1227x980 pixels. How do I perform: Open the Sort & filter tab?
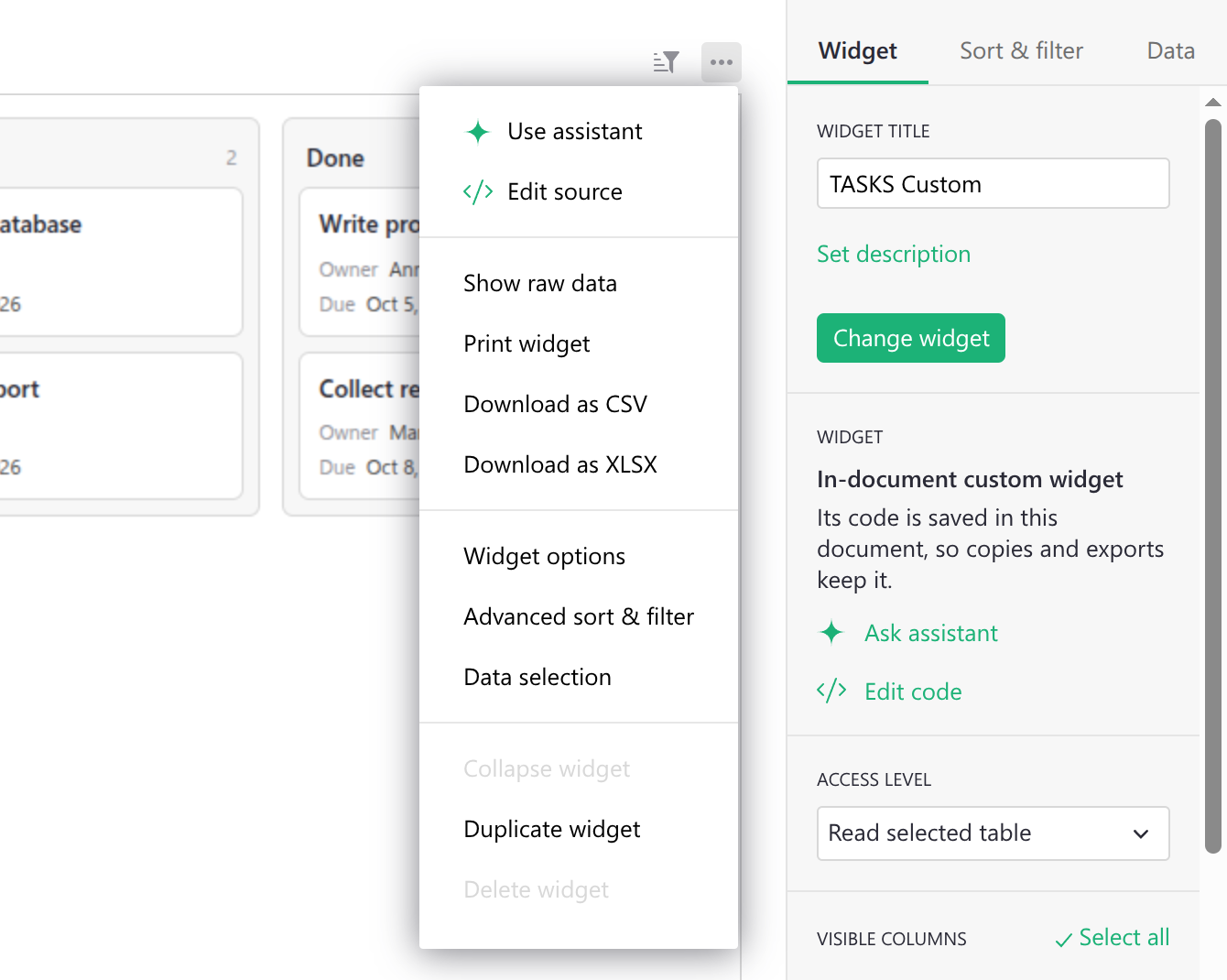(1021, 51)
